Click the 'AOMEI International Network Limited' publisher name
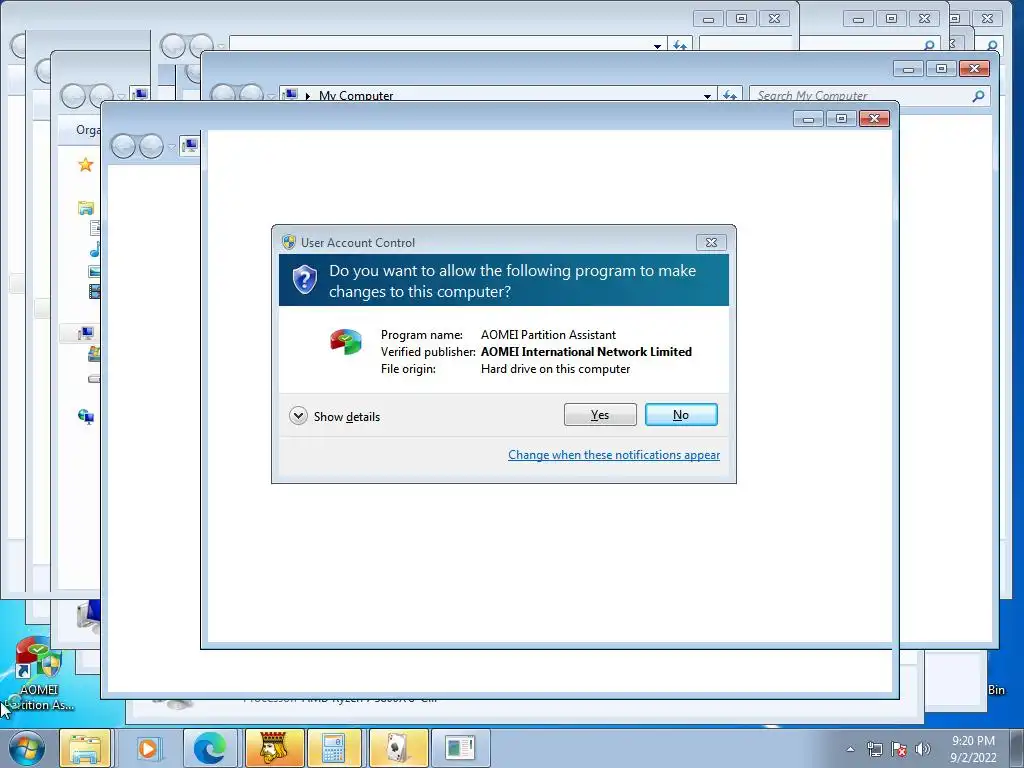Image resolution: width=1024 pixels, height=768 pixels. pos(586,351)
